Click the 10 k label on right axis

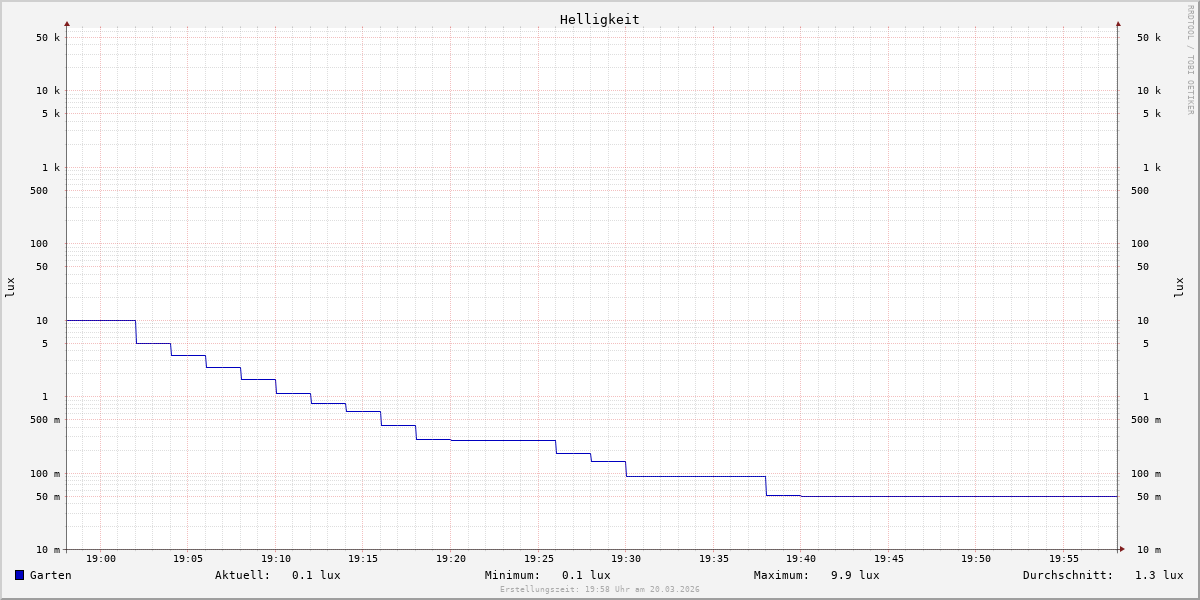1149,91
